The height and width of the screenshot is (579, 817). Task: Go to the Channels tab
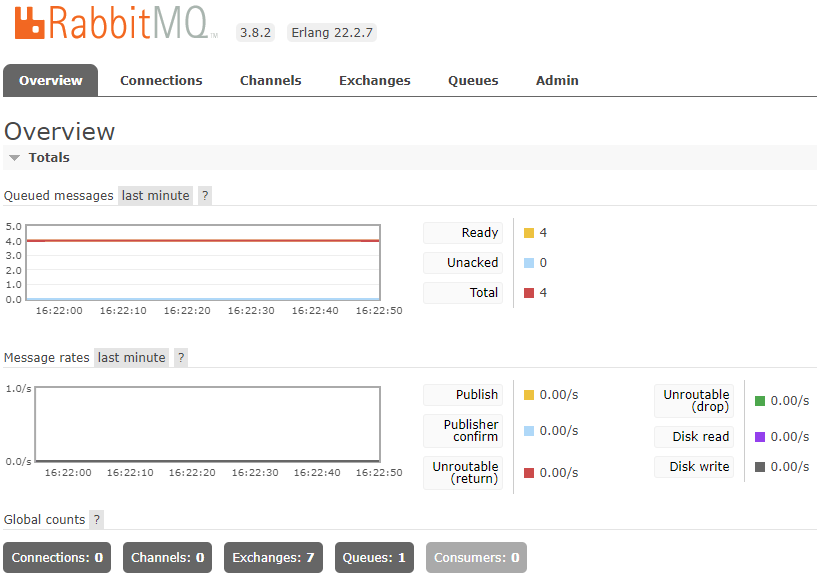pyautogui.click(x=270, y=80)
